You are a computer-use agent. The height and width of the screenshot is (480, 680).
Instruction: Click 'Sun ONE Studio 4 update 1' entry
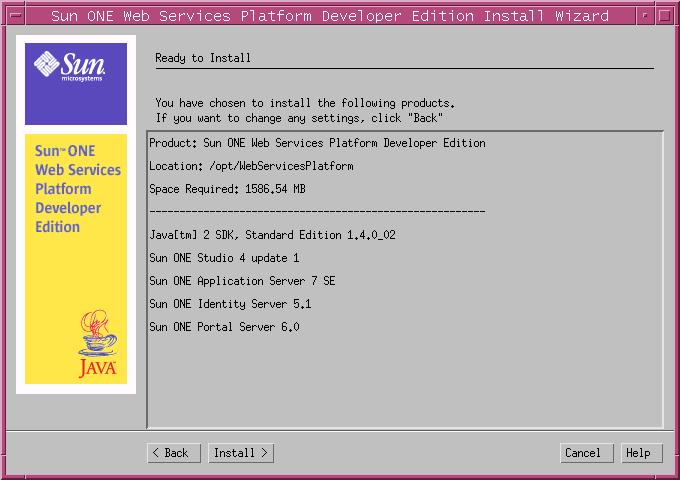(224, 258)
